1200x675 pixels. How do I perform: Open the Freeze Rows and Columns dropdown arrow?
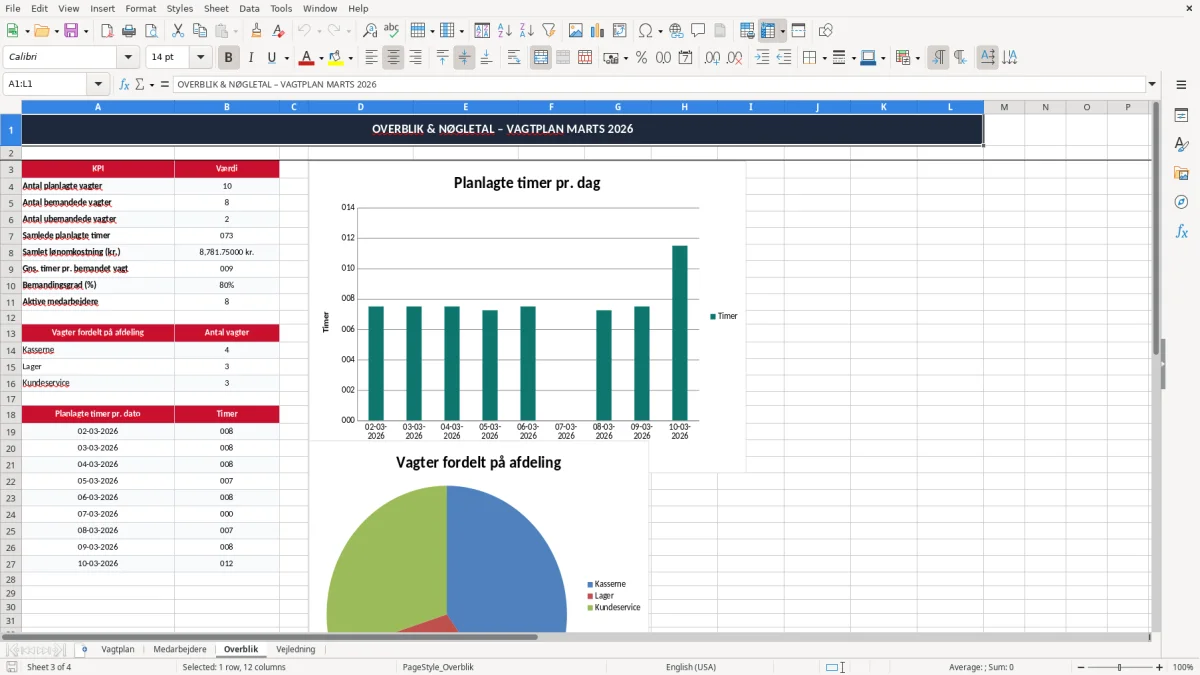coord(783,31)
